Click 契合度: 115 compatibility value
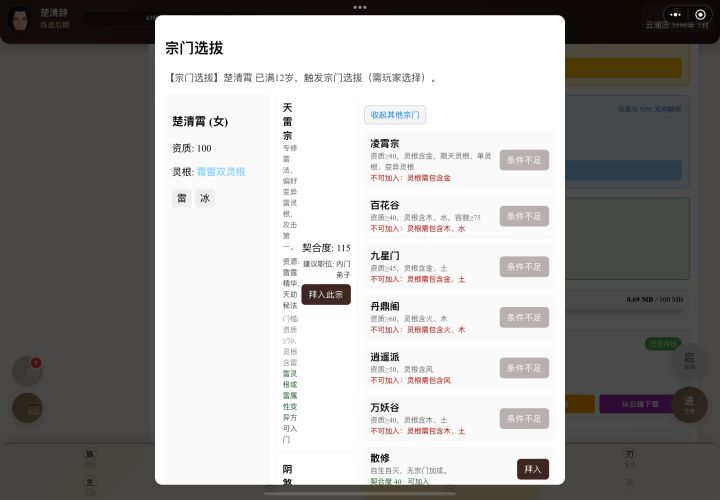Viewport: 720px width, 500px height. (326, 248)
